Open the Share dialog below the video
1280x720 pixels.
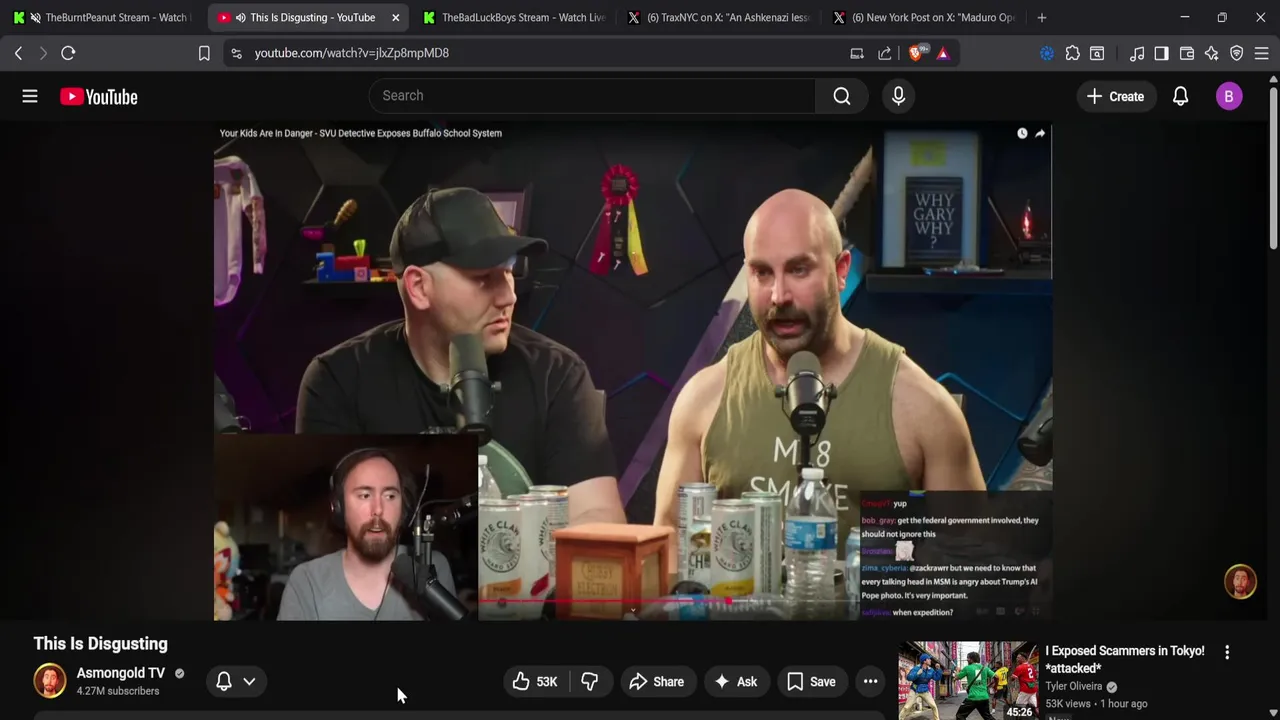[x=657, y=682]
